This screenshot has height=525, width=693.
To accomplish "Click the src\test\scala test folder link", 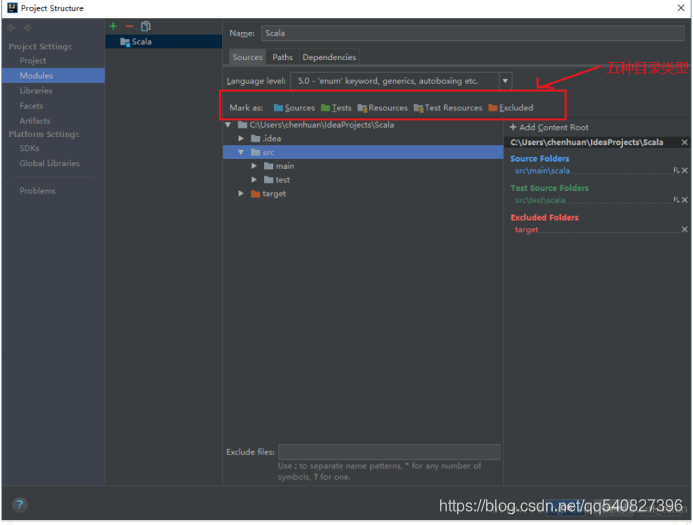I will (x=540, y=200).
